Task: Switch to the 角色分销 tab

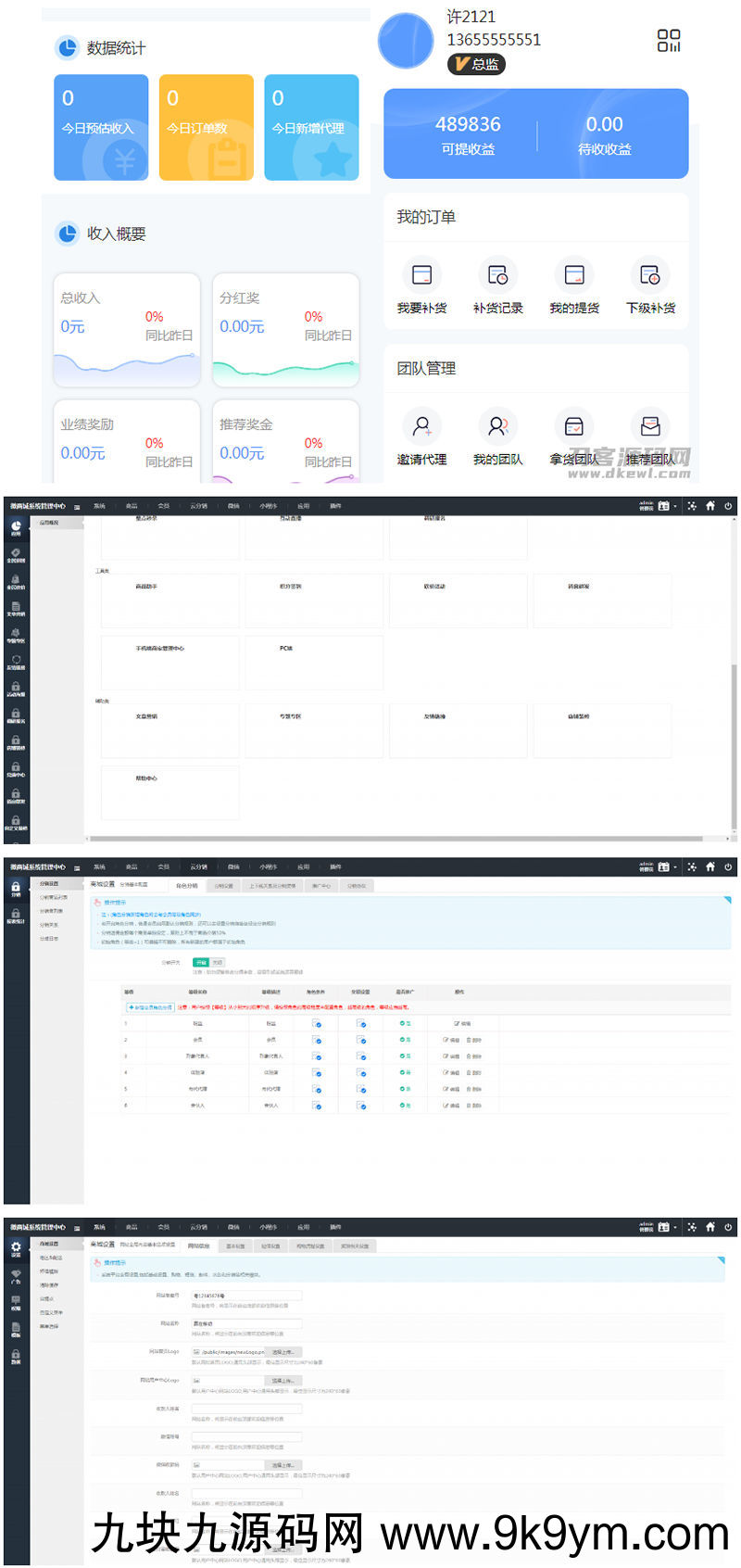Action: (x=186, y=886)
